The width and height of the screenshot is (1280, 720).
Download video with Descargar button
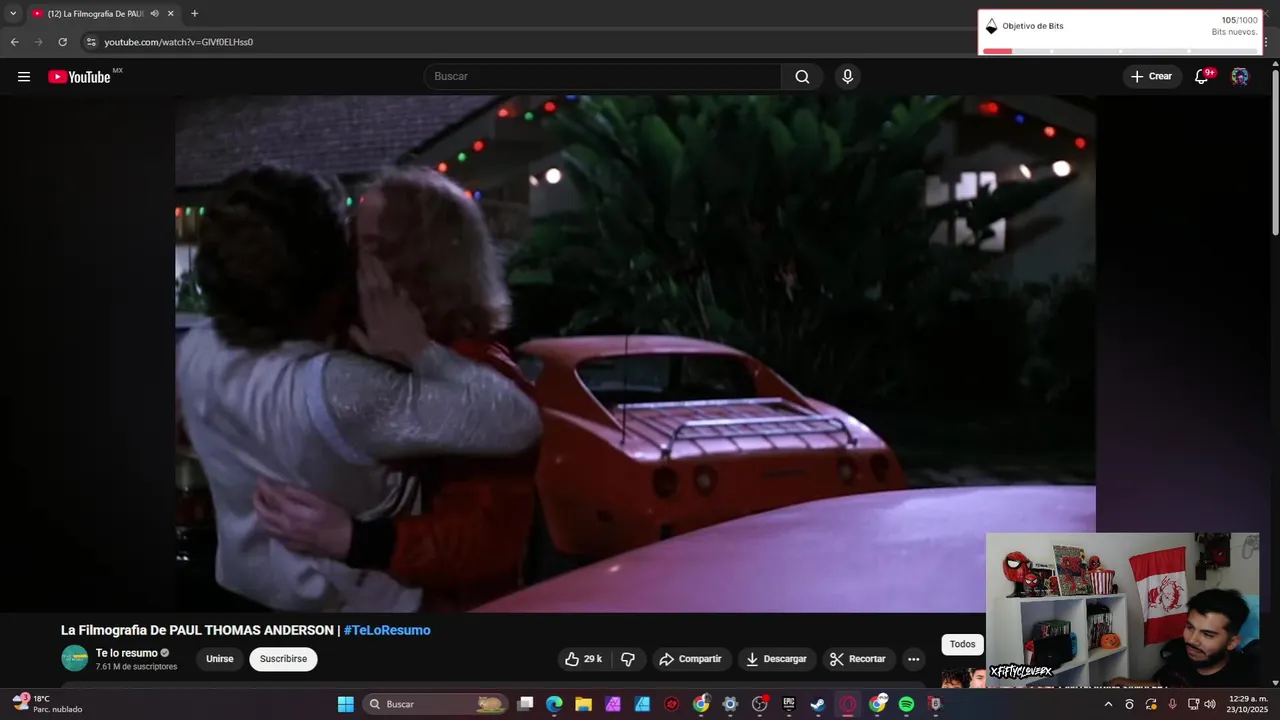pos(776,659)
